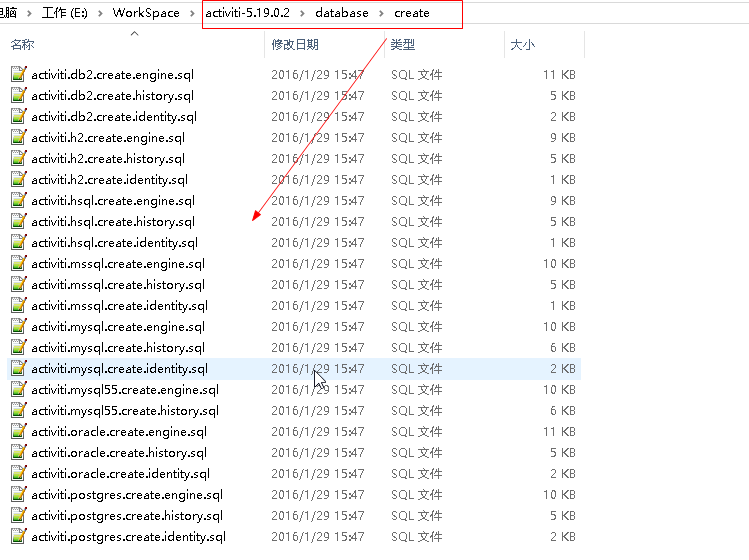Select the file name activiti.oracle.create.engine.sql
The width and height of the screenshot is (749, 560).
tap(119, 432)
